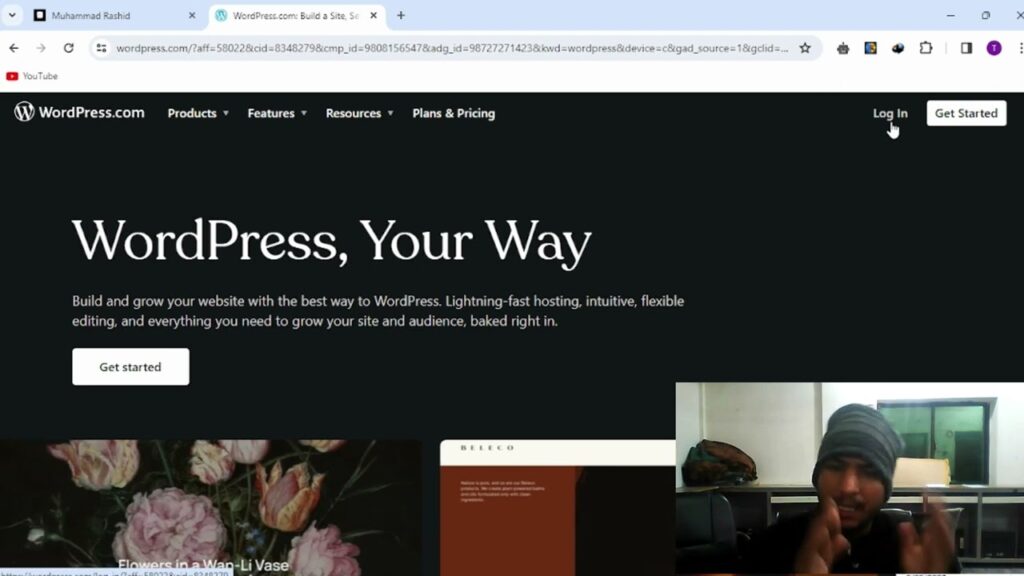Click the address bar URL field
This screenshot has height=576, width=1024.
tap(452, 48)
